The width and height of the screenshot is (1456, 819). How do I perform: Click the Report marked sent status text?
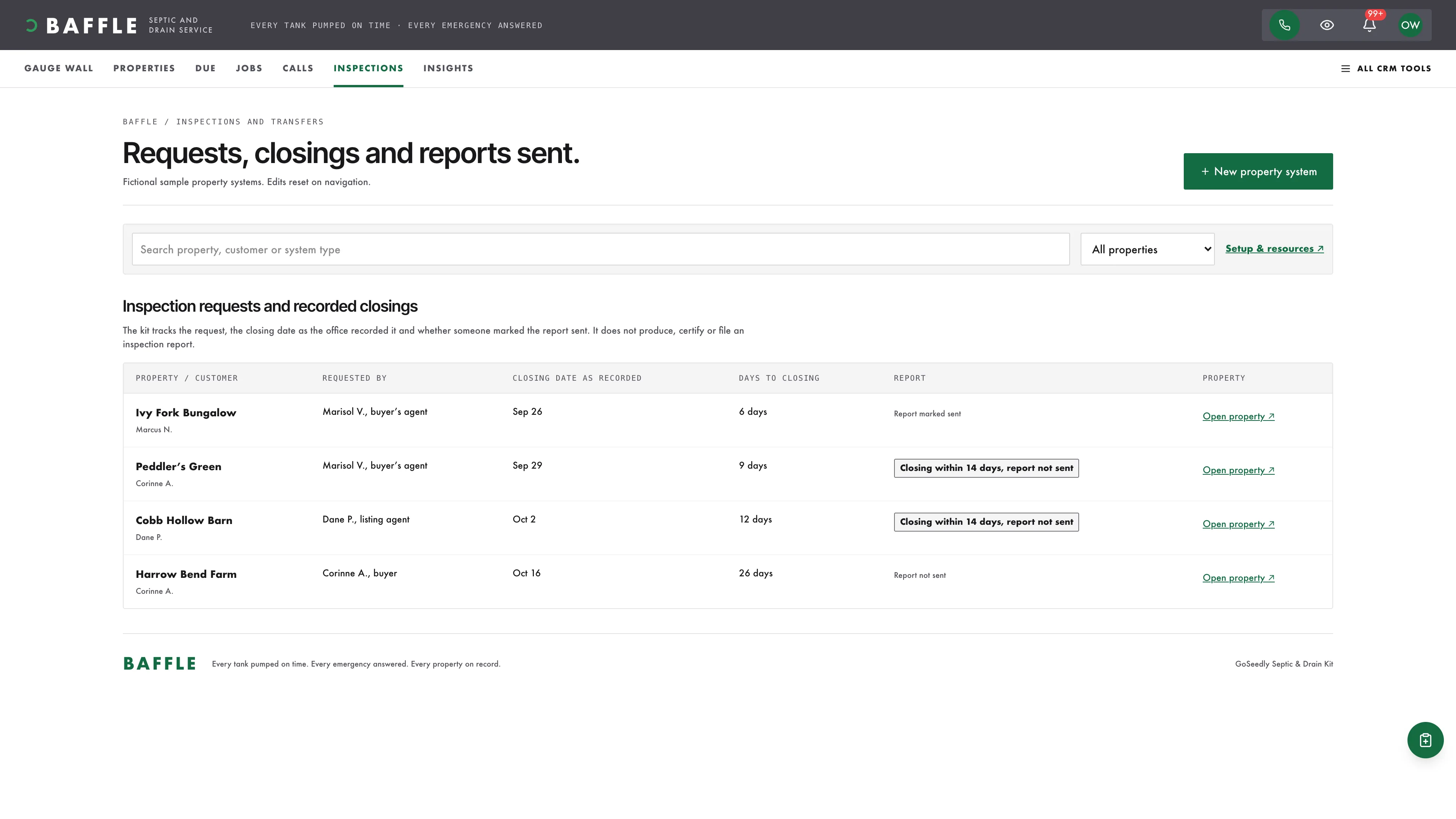coord(927,414)
